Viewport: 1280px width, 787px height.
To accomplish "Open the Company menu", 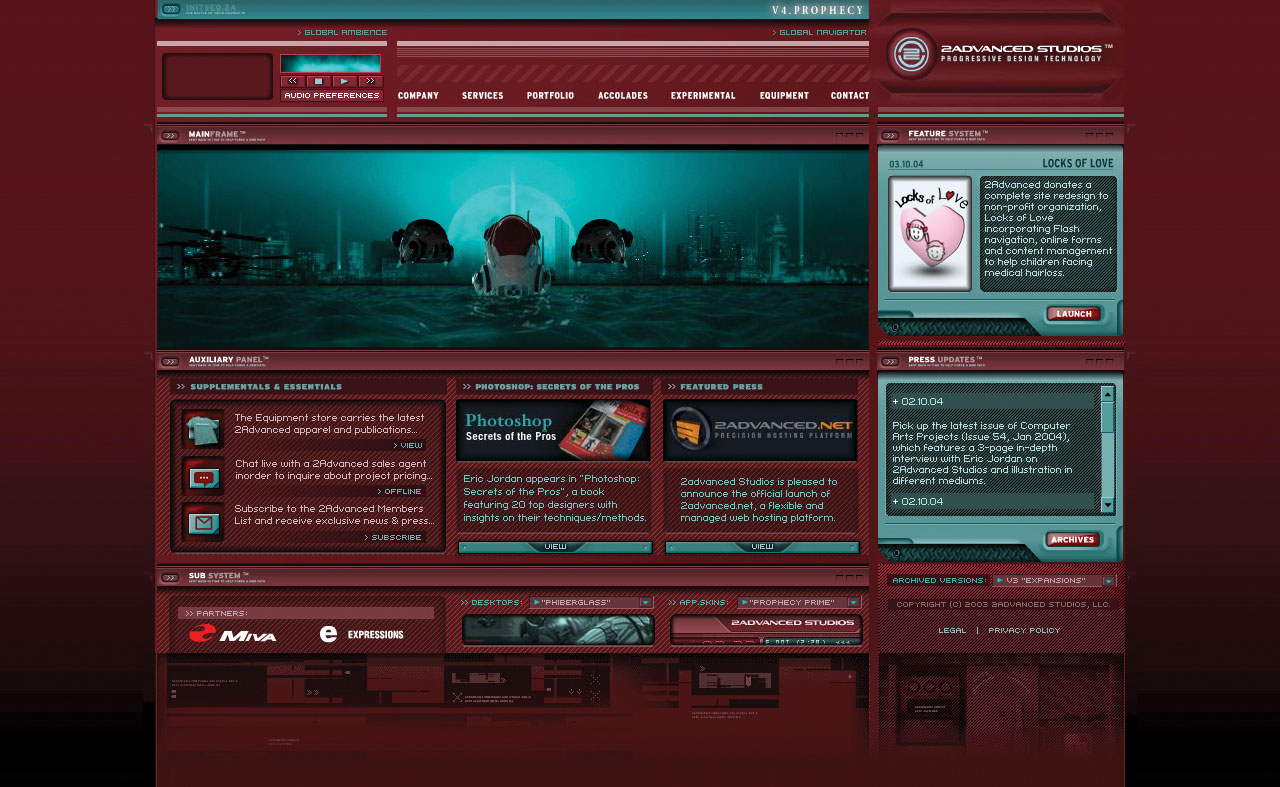I will (418, 96).
